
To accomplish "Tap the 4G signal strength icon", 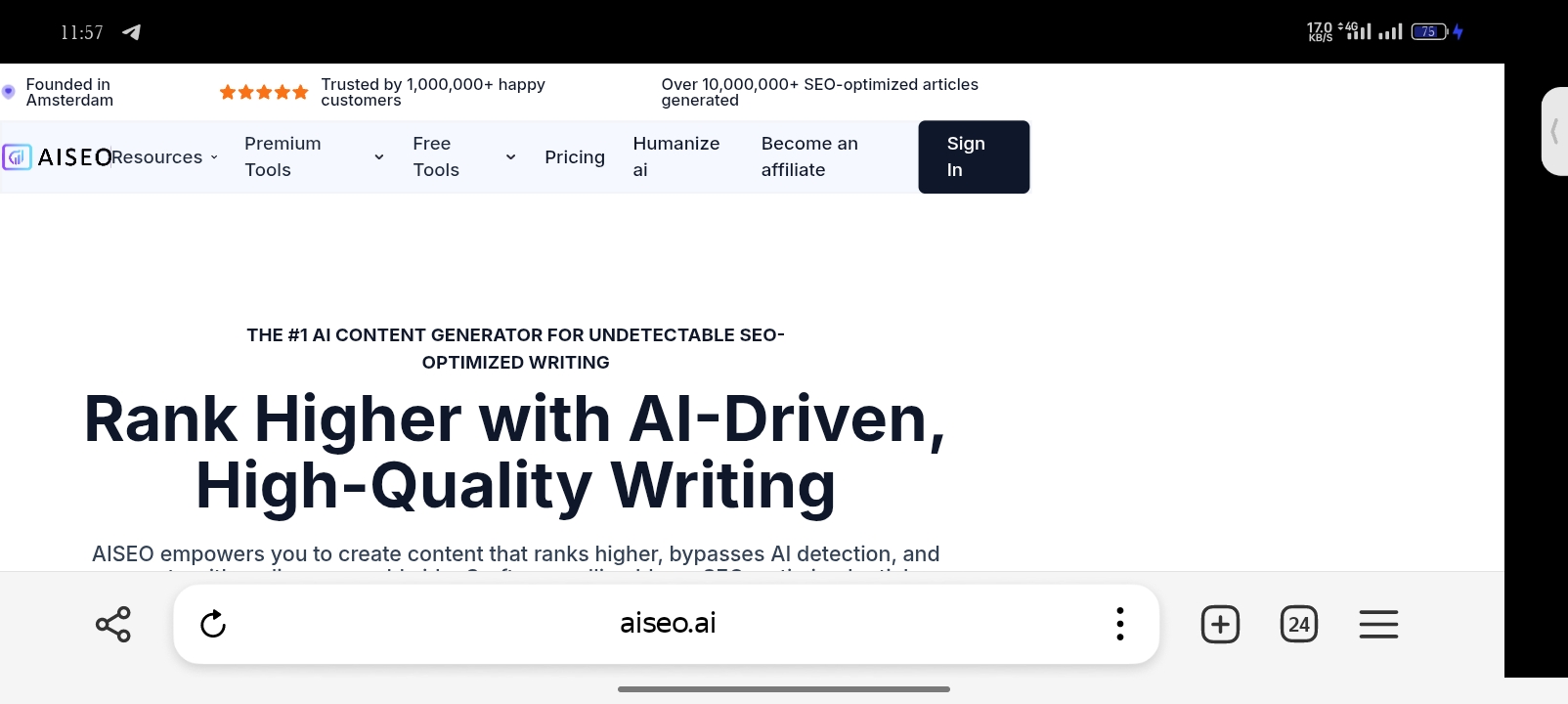I will (x=1355, y=31).
